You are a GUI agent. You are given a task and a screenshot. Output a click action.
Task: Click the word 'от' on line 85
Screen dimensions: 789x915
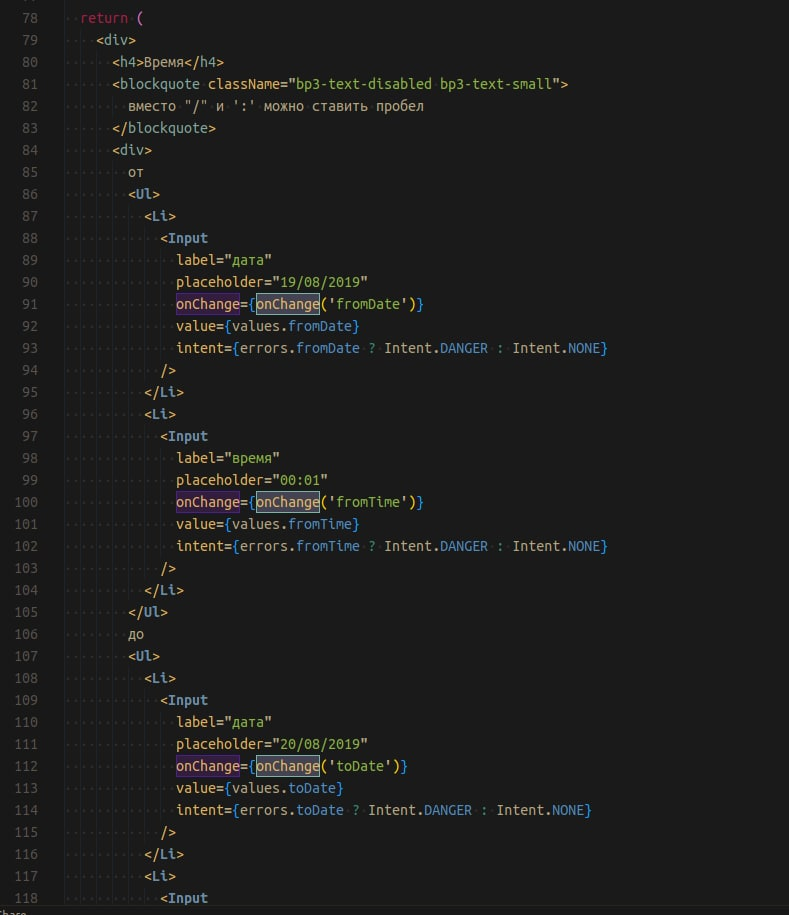[135, 172]
